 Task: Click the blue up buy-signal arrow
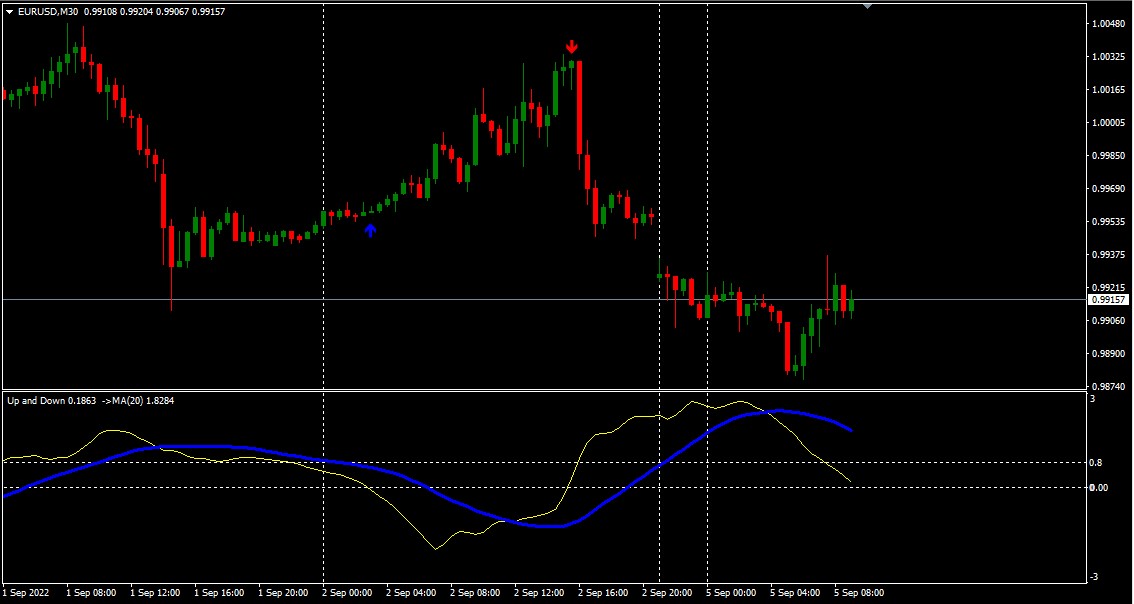pyautogui.click(x=370, y=230)
